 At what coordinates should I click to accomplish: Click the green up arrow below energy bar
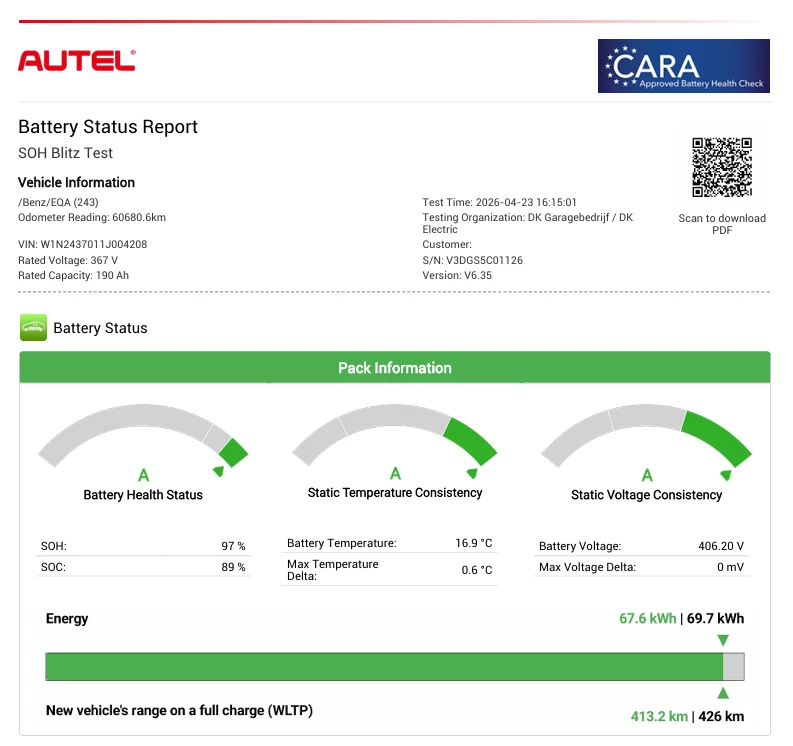click(x=723, y=693)
